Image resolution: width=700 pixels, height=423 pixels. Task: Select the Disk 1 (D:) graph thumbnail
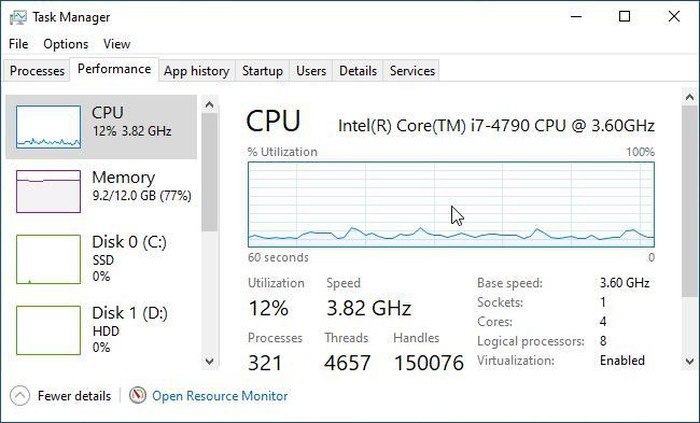point(48,329)
